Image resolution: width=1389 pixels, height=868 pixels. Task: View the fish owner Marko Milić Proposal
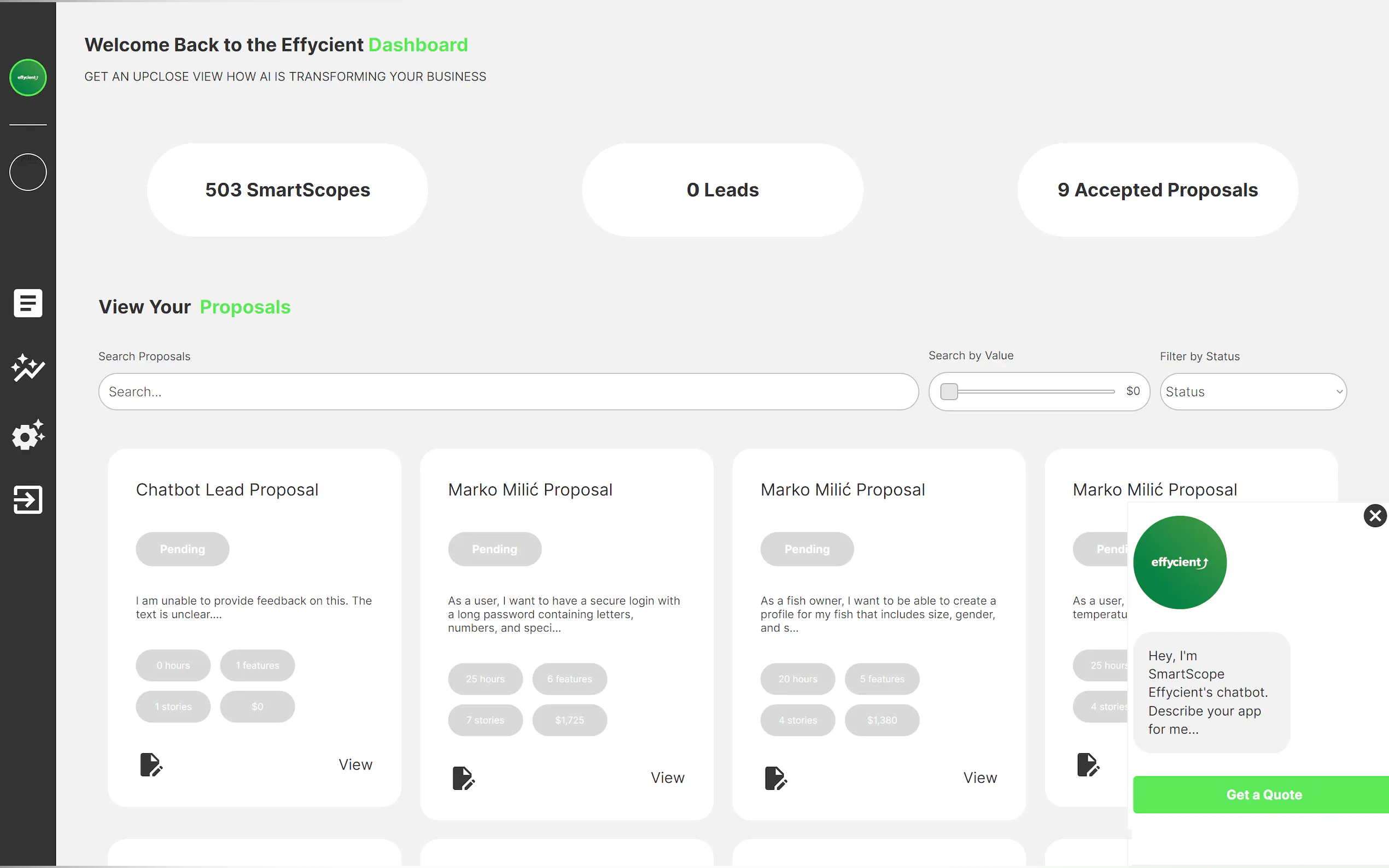tap(979, 778)
